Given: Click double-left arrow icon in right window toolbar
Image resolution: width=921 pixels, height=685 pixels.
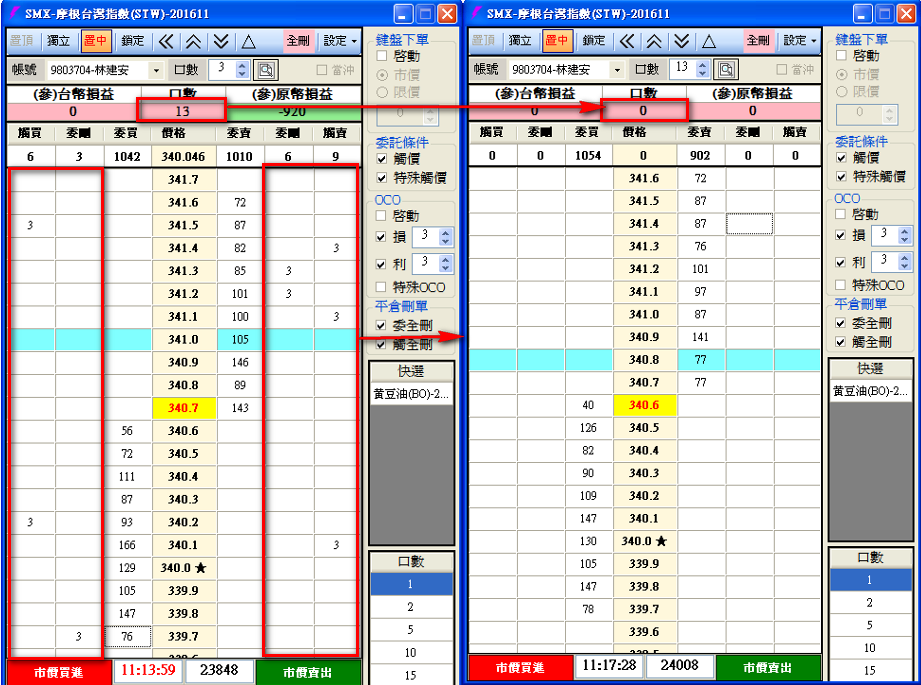Looking at the screenshot, I should (627, 41).
